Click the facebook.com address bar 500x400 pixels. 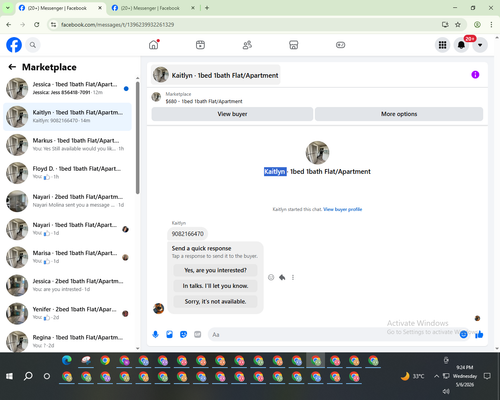247,24
